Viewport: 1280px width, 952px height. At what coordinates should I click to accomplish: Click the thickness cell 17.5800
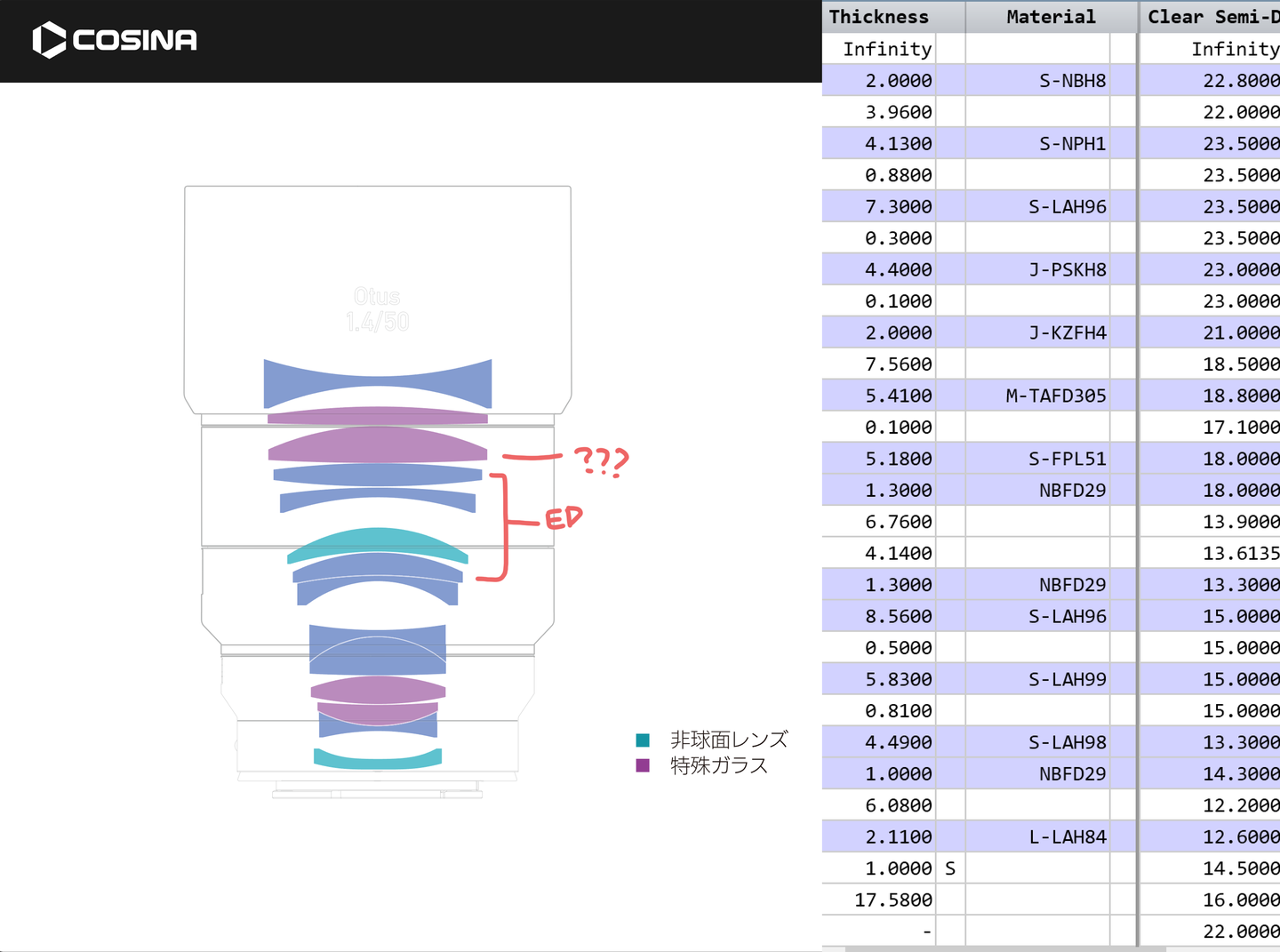(879, 900)
